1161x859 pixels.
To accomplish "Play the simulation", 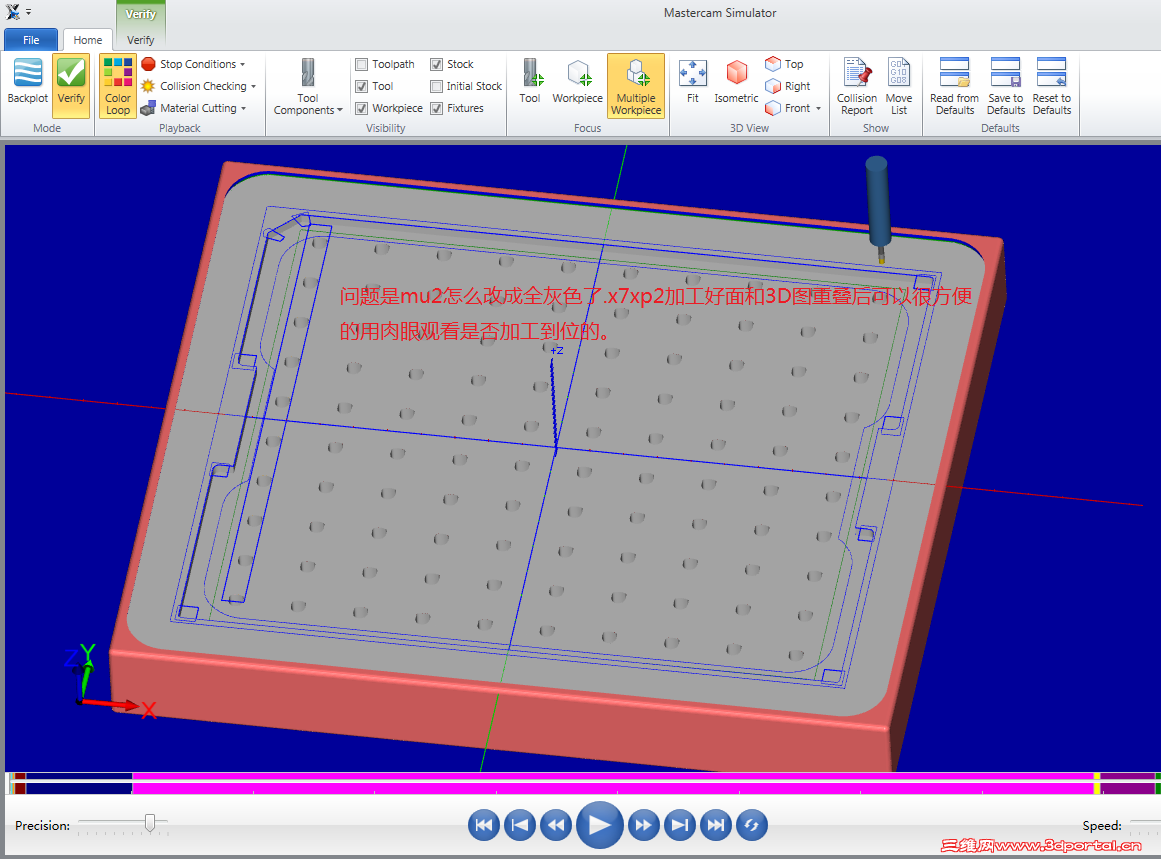I will (x=600, y=824).
